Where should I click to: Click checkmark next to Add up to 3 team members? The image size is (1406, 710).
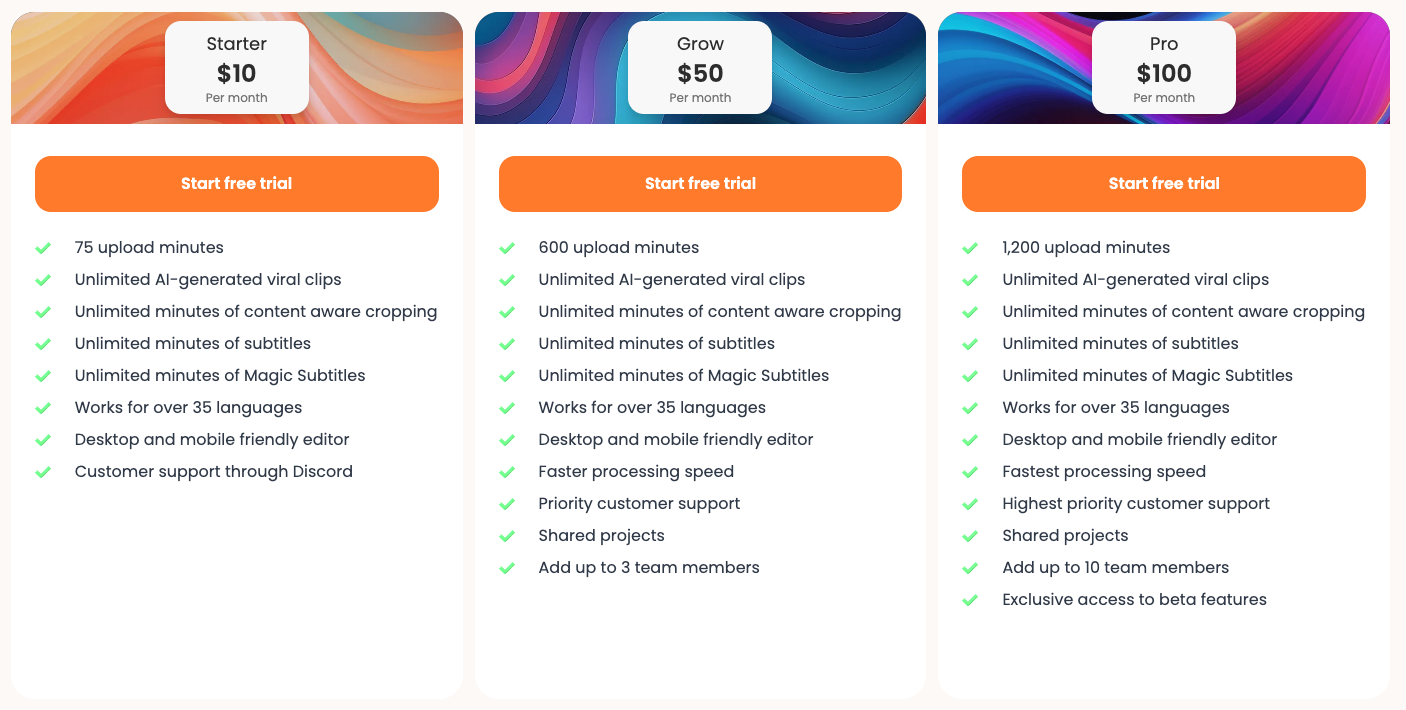[507, 568]
